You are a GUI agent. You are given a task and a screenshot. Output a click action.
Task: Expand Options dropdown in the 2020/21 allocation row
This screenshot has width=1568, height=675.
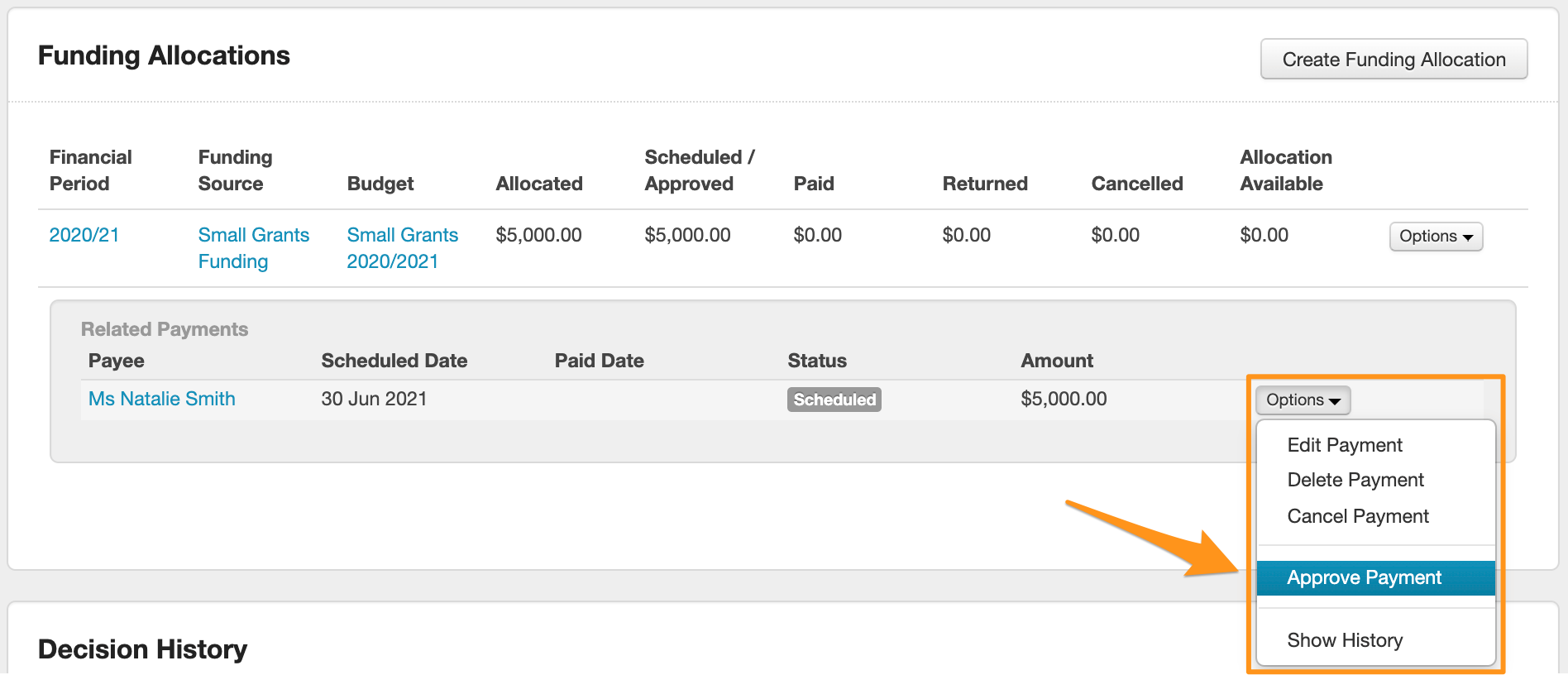[x=1435, y=237]
